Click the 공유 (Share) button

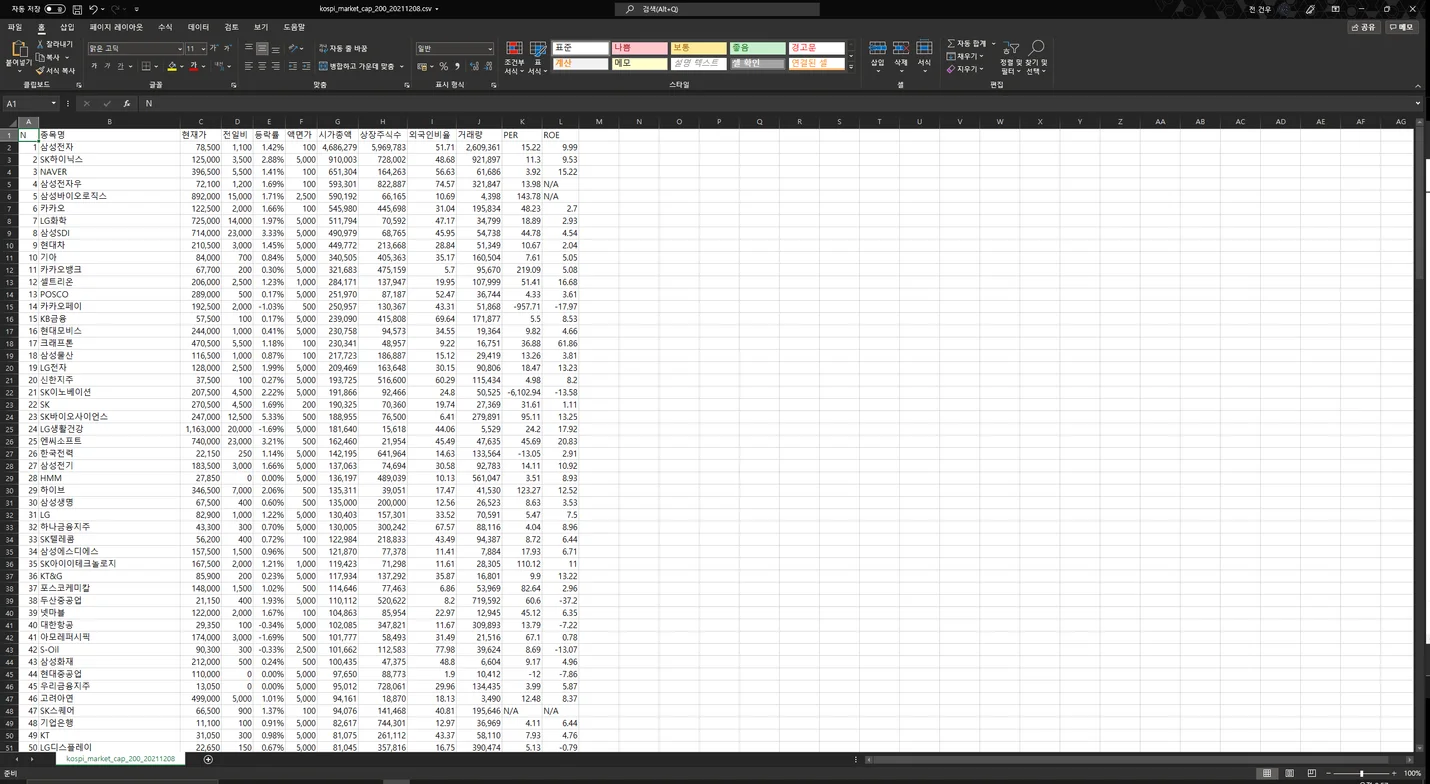(1363, 27)
